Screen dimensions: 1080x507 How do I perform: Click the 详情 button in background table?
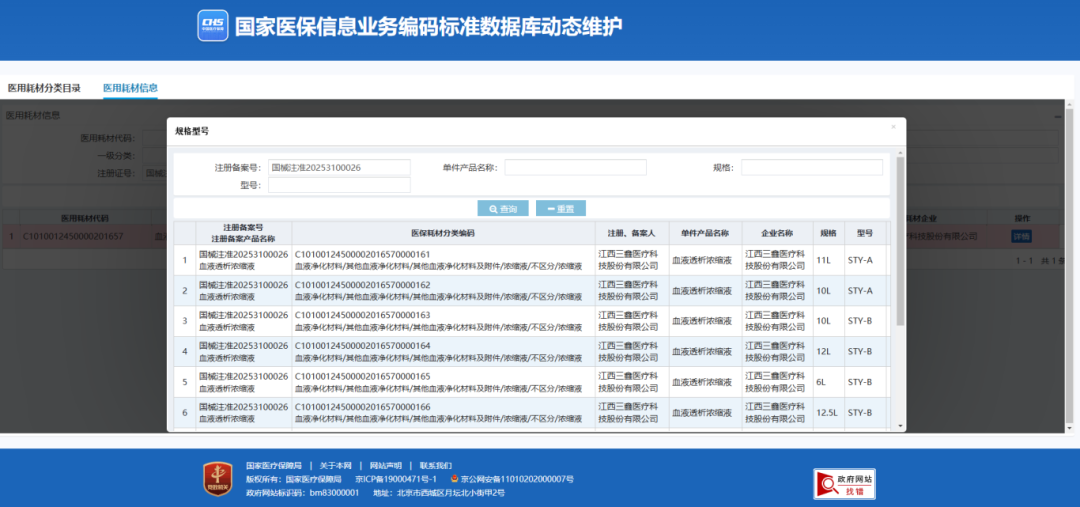pos(1021,236)
